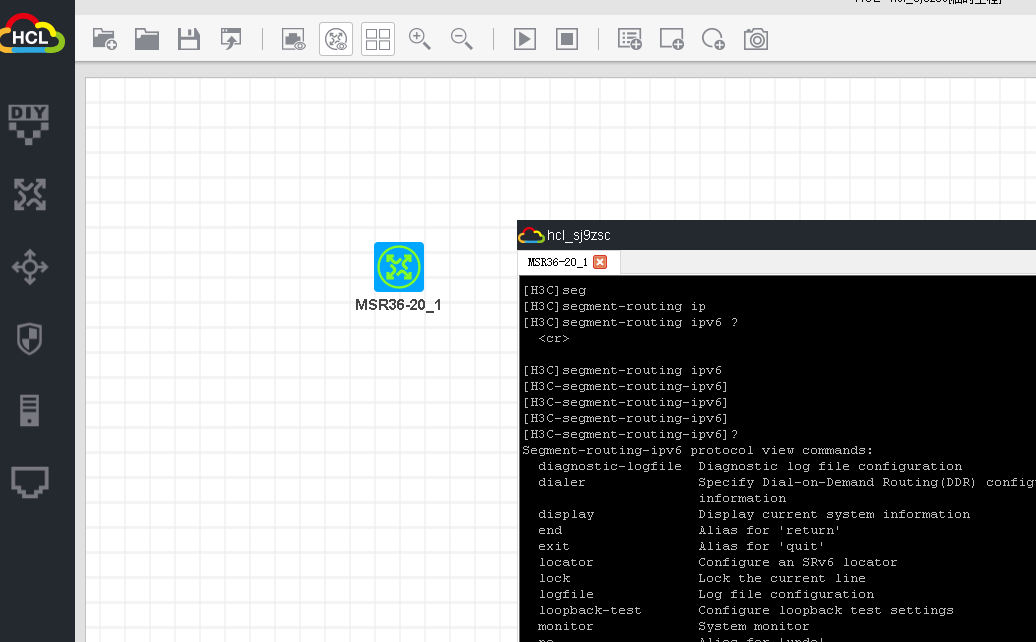
Task: Click the export project toolbar icon
Action: 231,39
